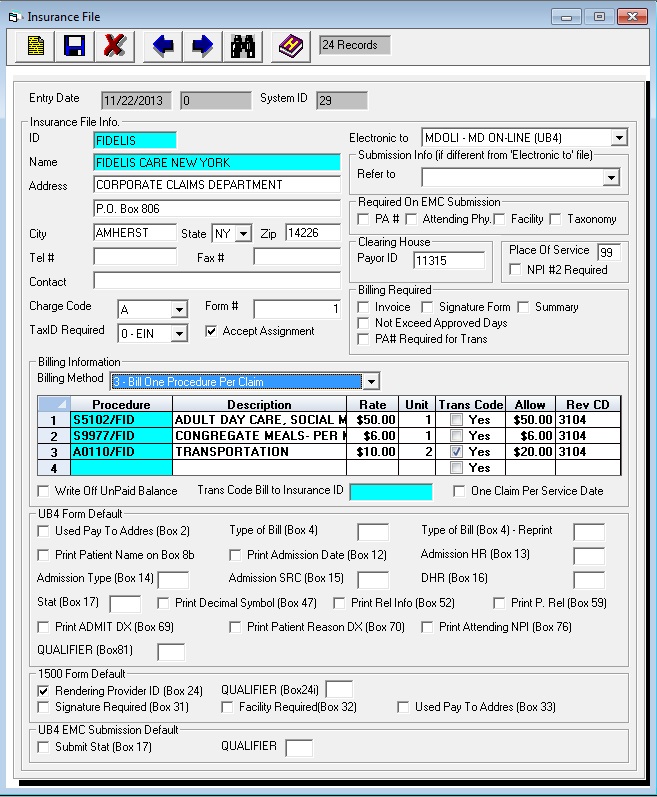The width and height of the screenshot is (657, 797).
Task: Click the Rev CD column header
Action: [588, 405]
